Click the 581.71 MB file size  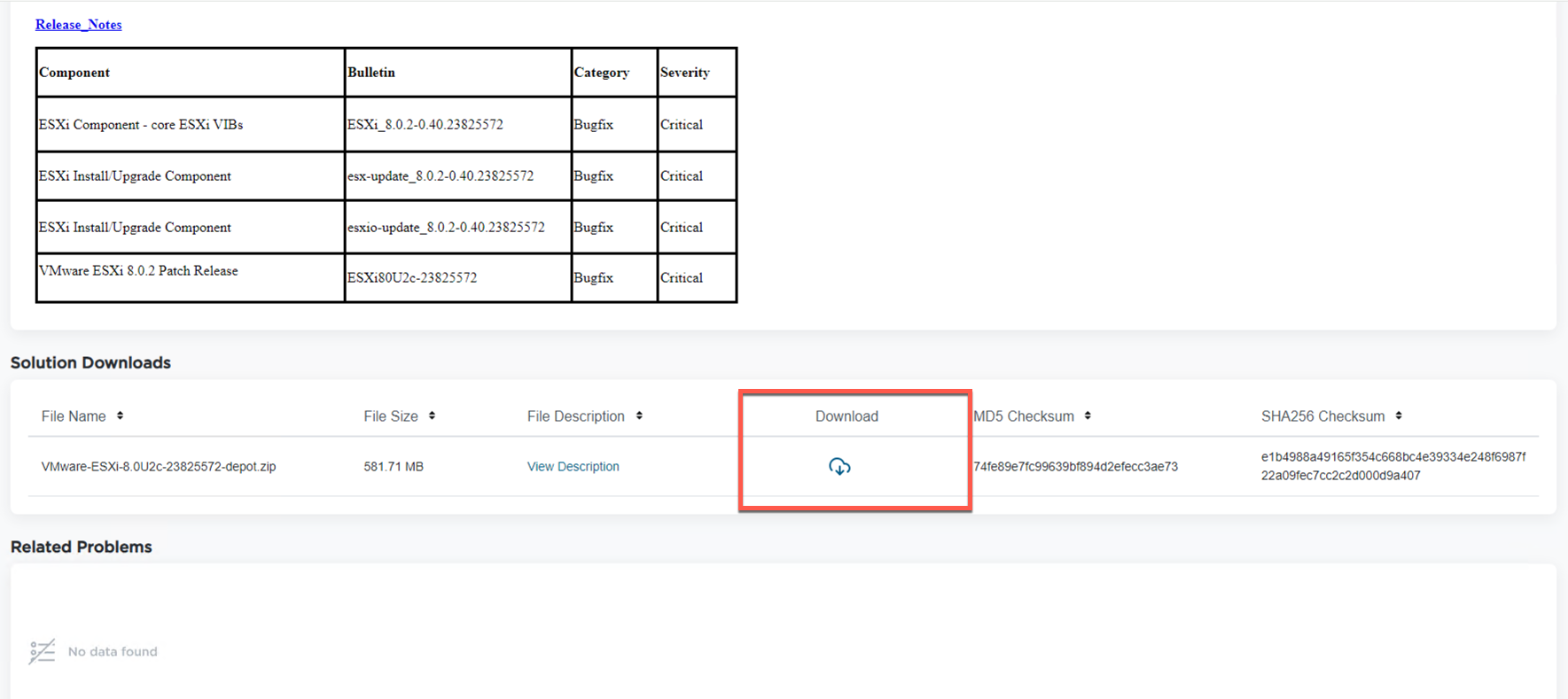(x=394, y=466)
